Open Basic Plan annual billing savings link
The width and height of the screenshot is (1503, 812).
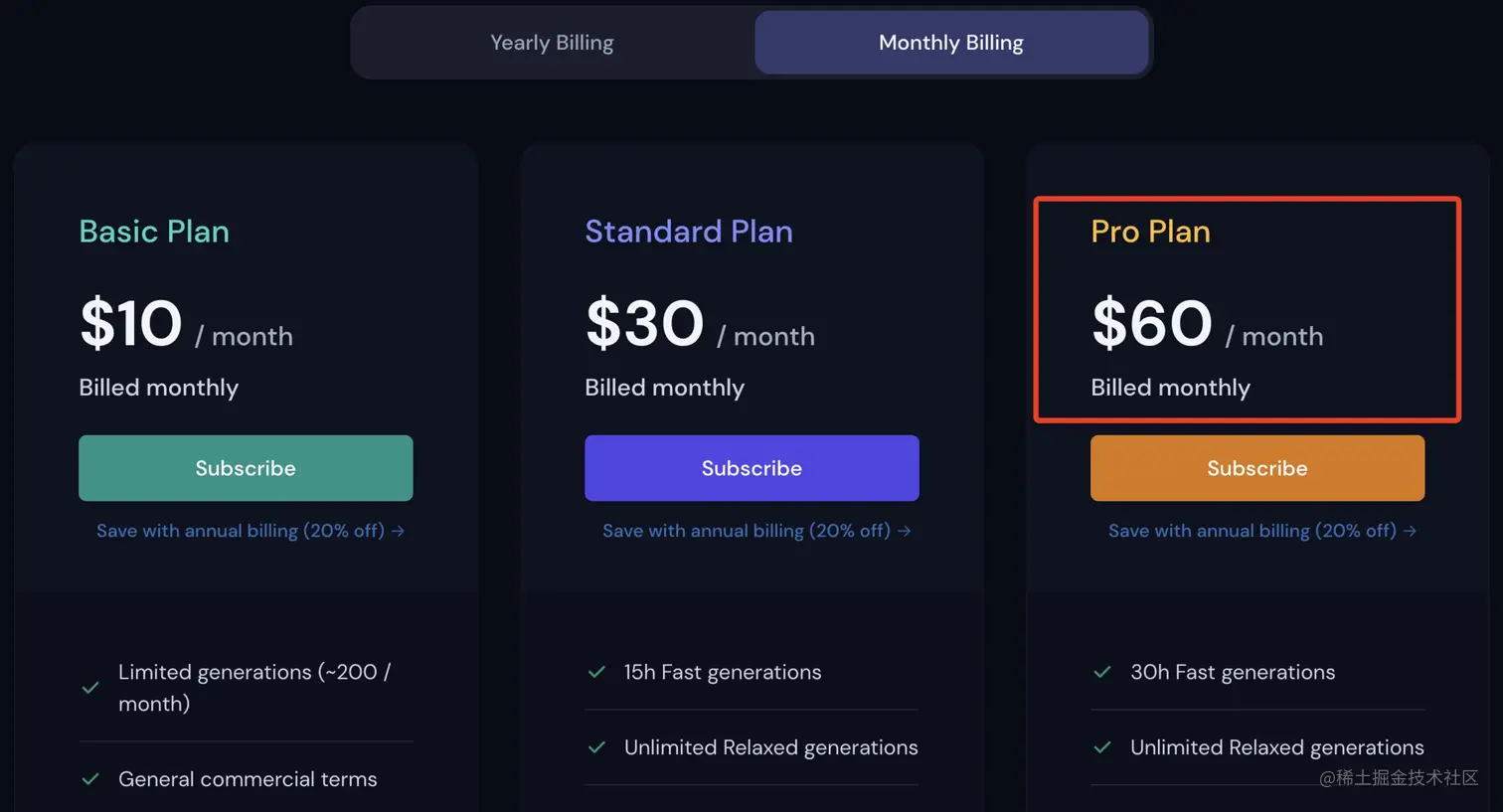click(x=250, y=531)
